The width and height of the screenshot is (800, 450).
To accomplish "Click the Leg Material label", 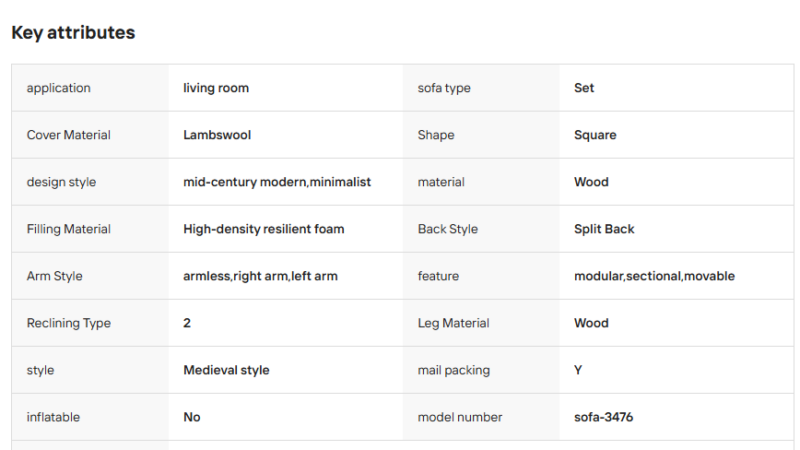I will tap(453, 323).
